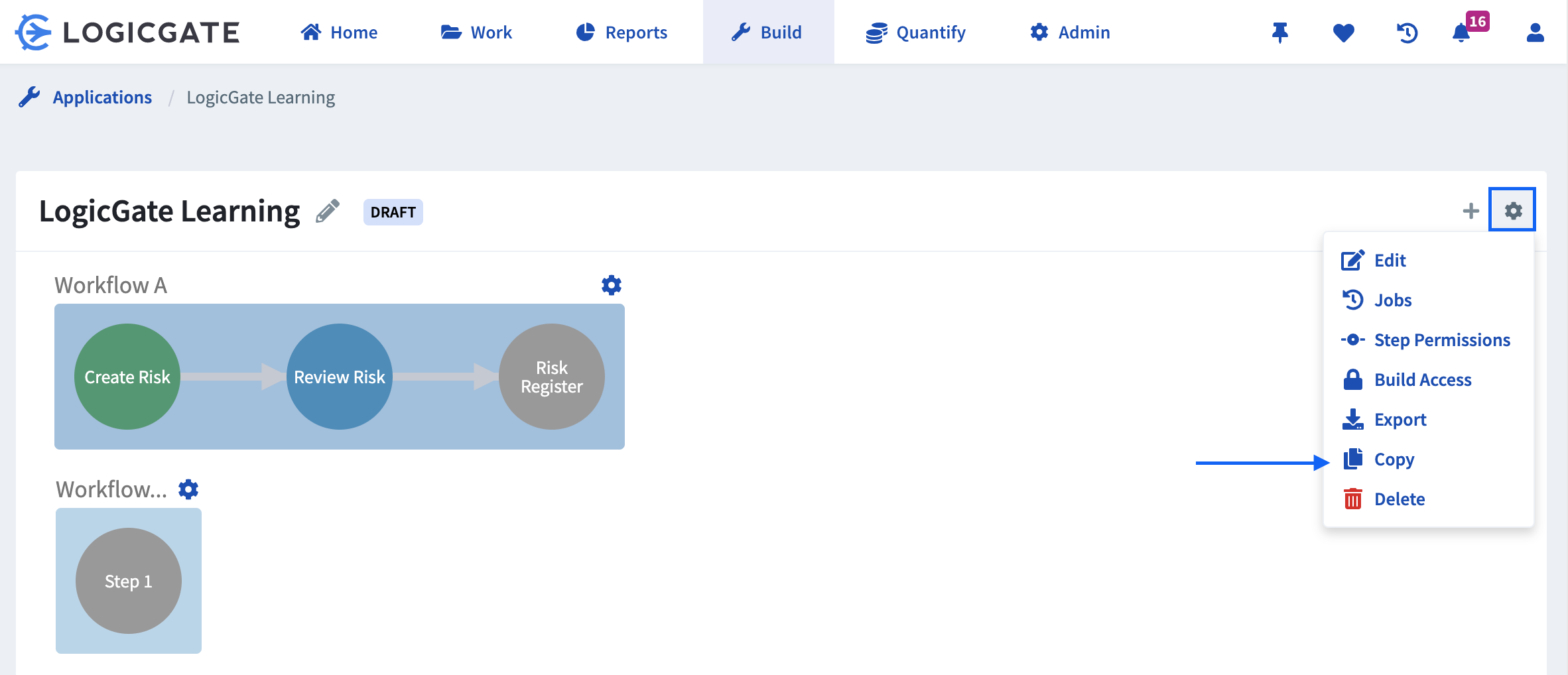Click the pin icon in header
This screenshot has width=1568, height=675.
[1279, 32]
